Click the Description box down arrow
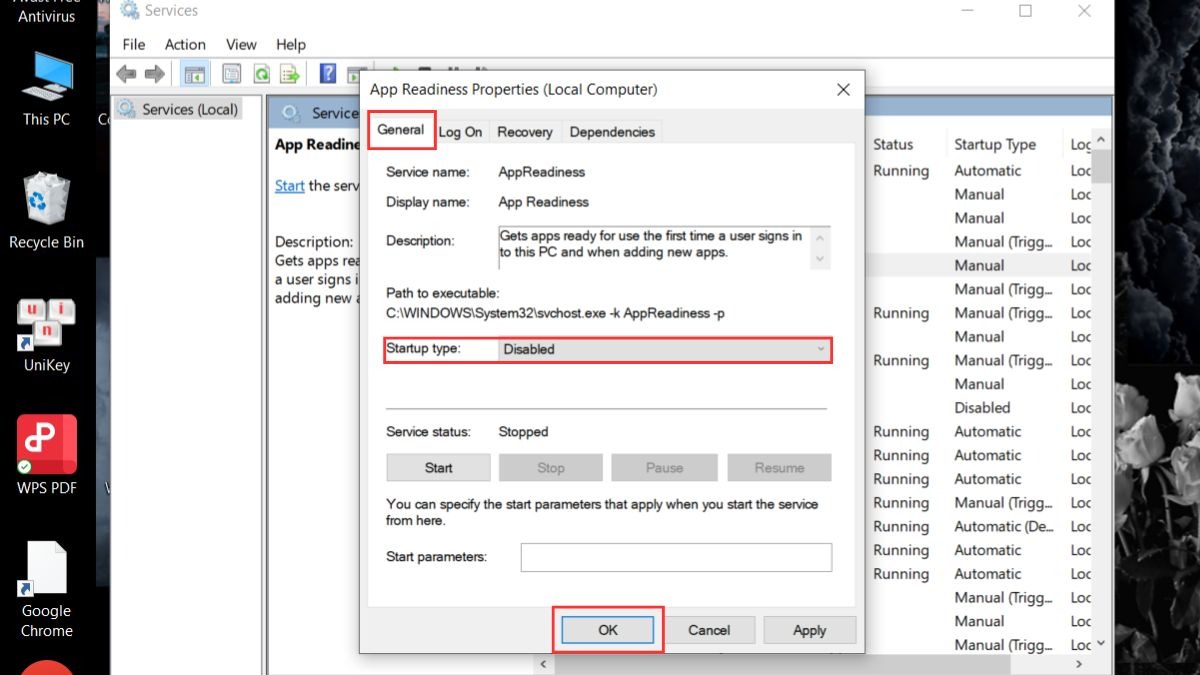This screenshot has width=1200, height=675. pyautogui.click(x=821, y=259)
